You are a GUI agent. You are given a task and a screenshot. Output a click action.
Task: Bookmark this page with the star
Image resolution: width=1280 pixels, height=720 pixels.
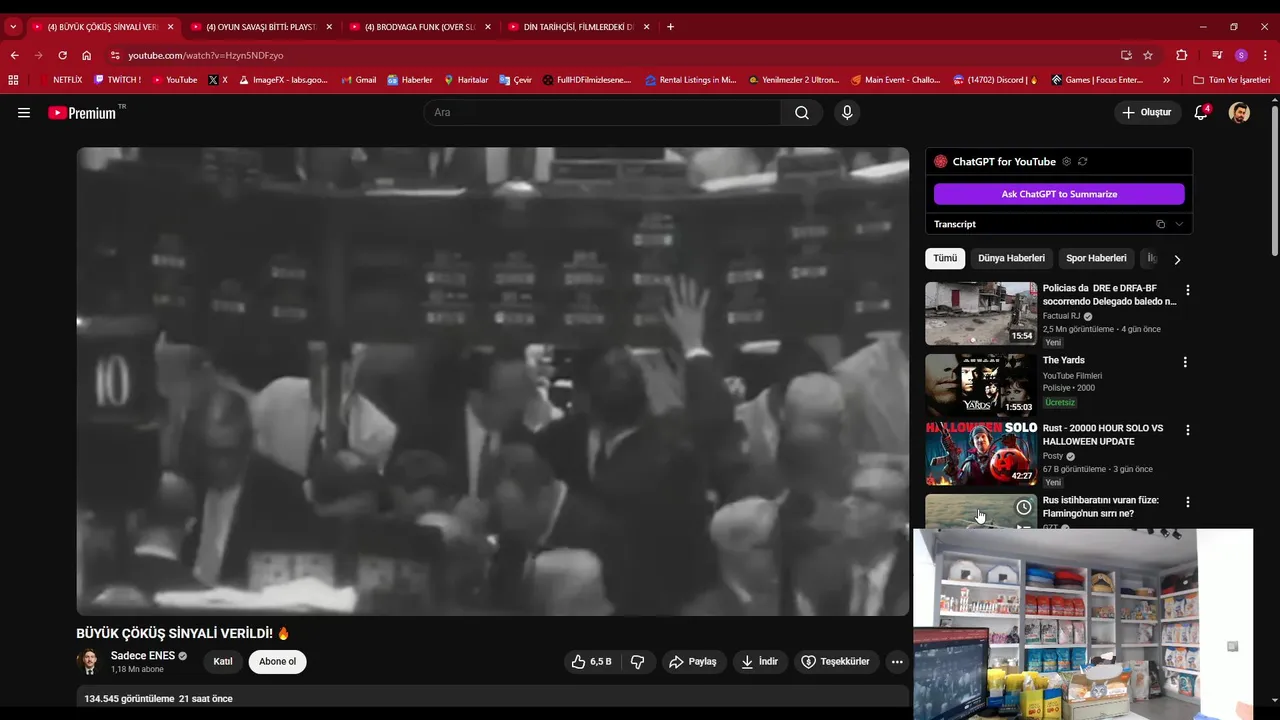[1148, 55]
